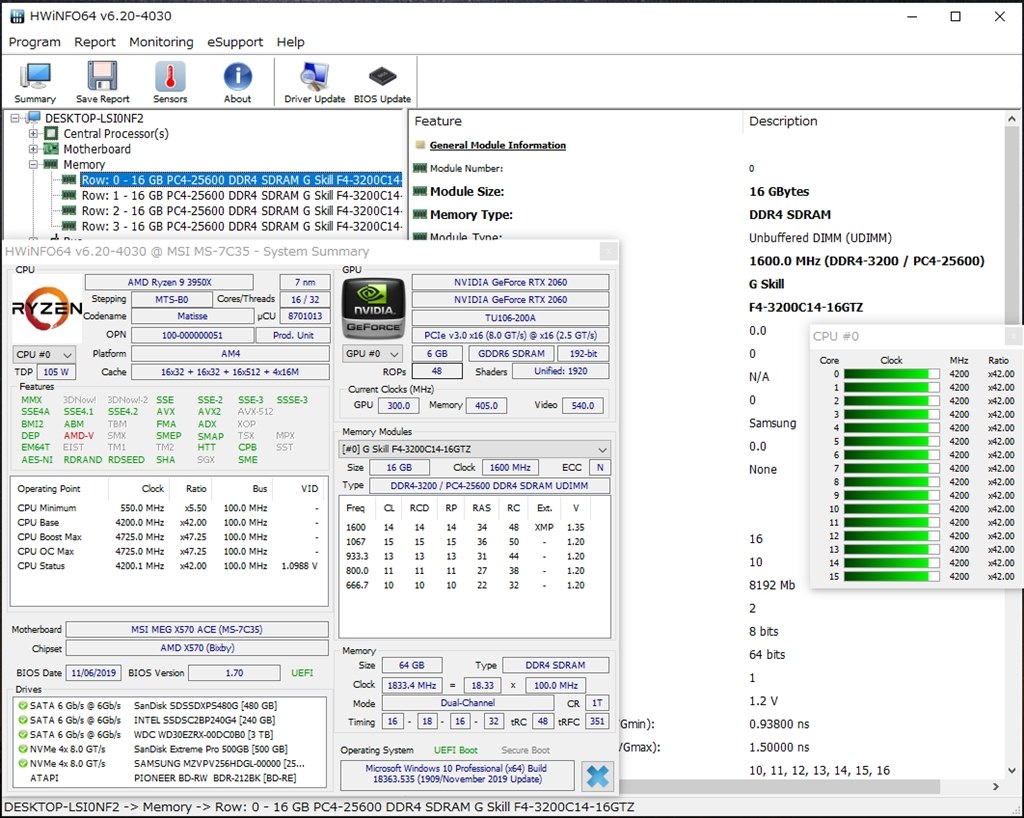
Task: Open the Help menu
Action: pyautogui.click(x=291, y=42)
